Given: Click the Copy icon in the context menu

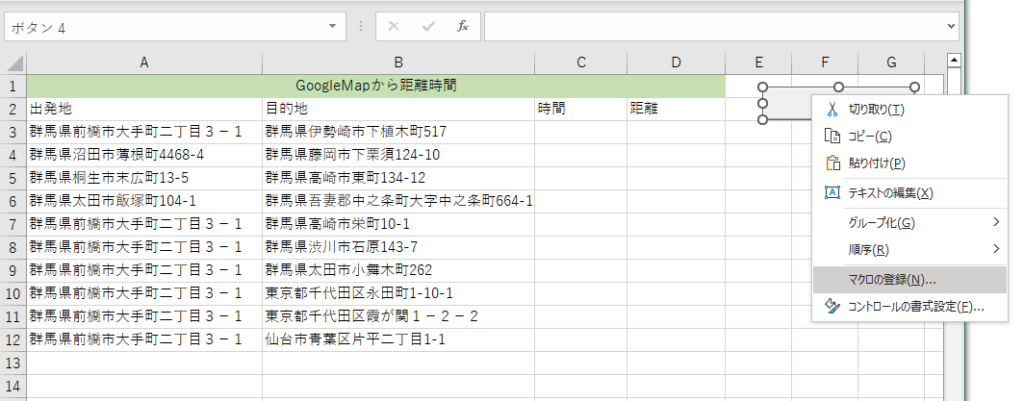Looking at the screenshot, I should (831, 136).
